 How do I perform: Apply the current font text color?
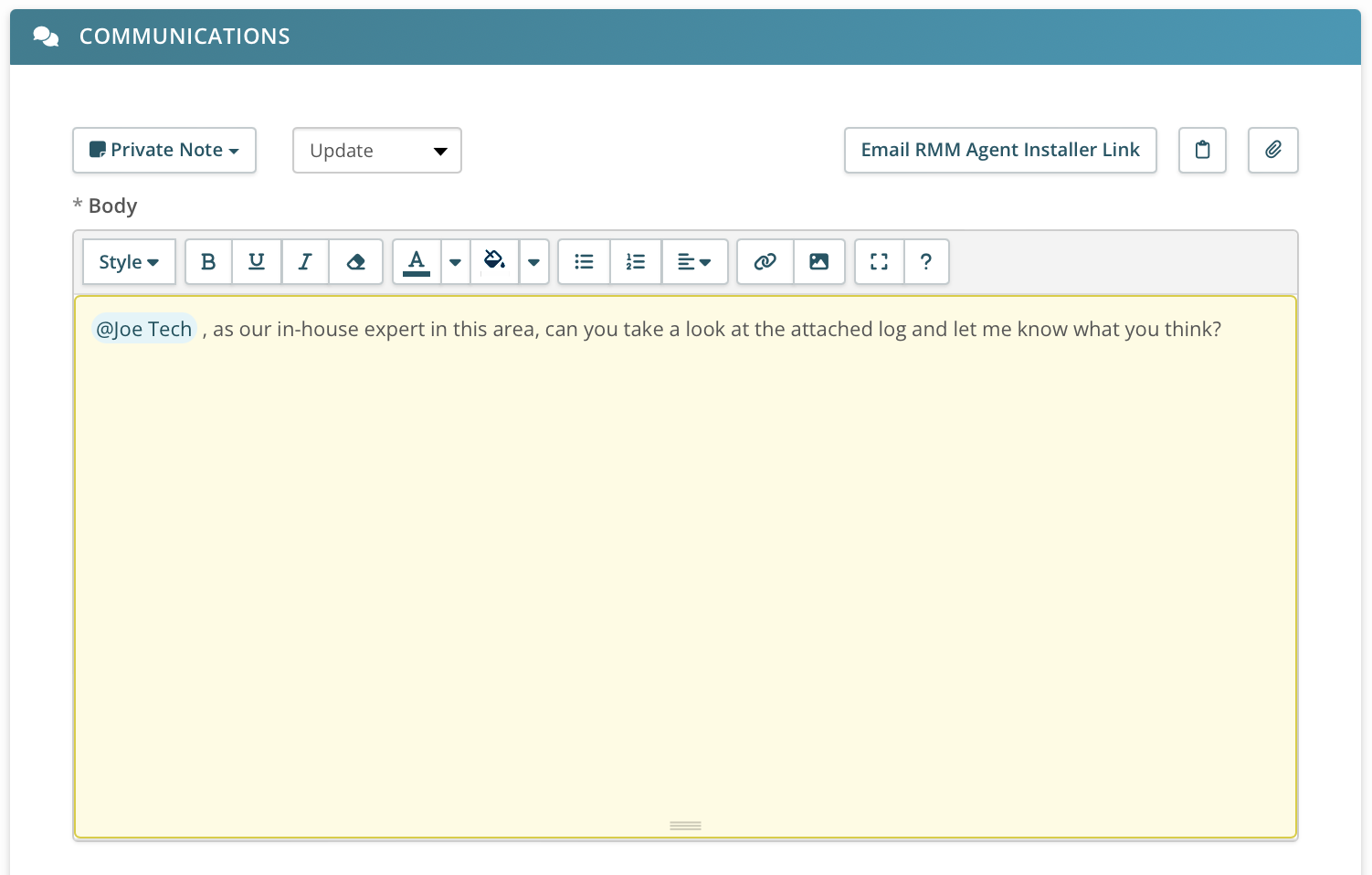coord(417,262)
